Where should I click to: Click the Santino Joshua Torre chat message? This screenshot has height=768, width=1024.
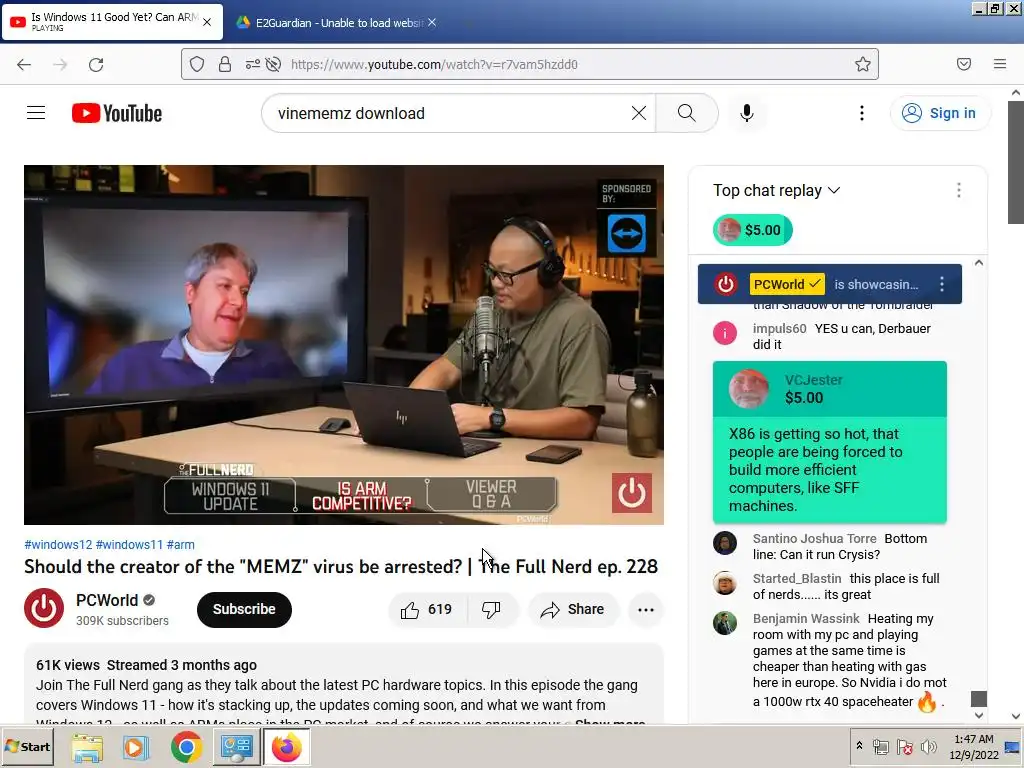tap(829, 547)
